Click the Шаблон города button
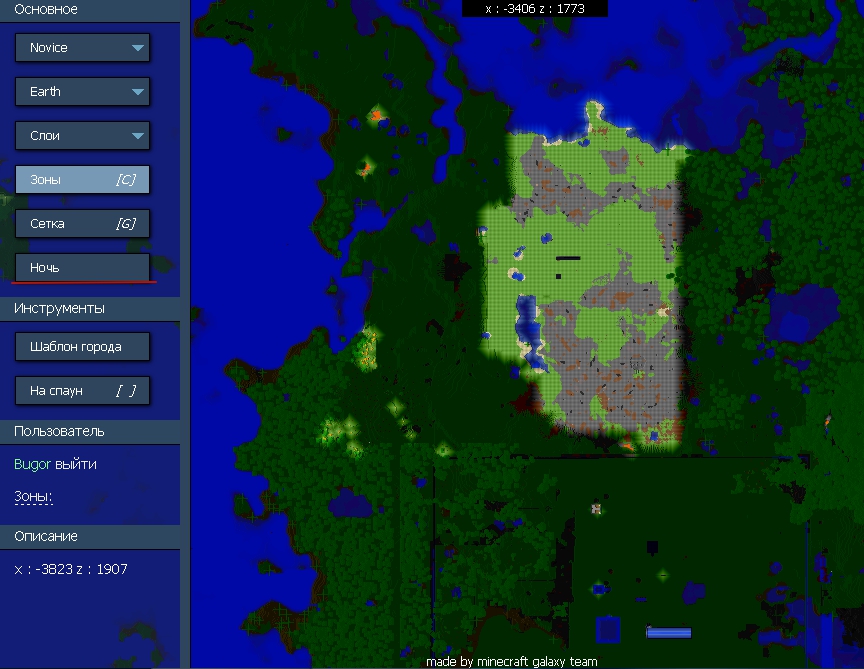The width and height of the screenshot is (864, 669). (x=82, y=347)
